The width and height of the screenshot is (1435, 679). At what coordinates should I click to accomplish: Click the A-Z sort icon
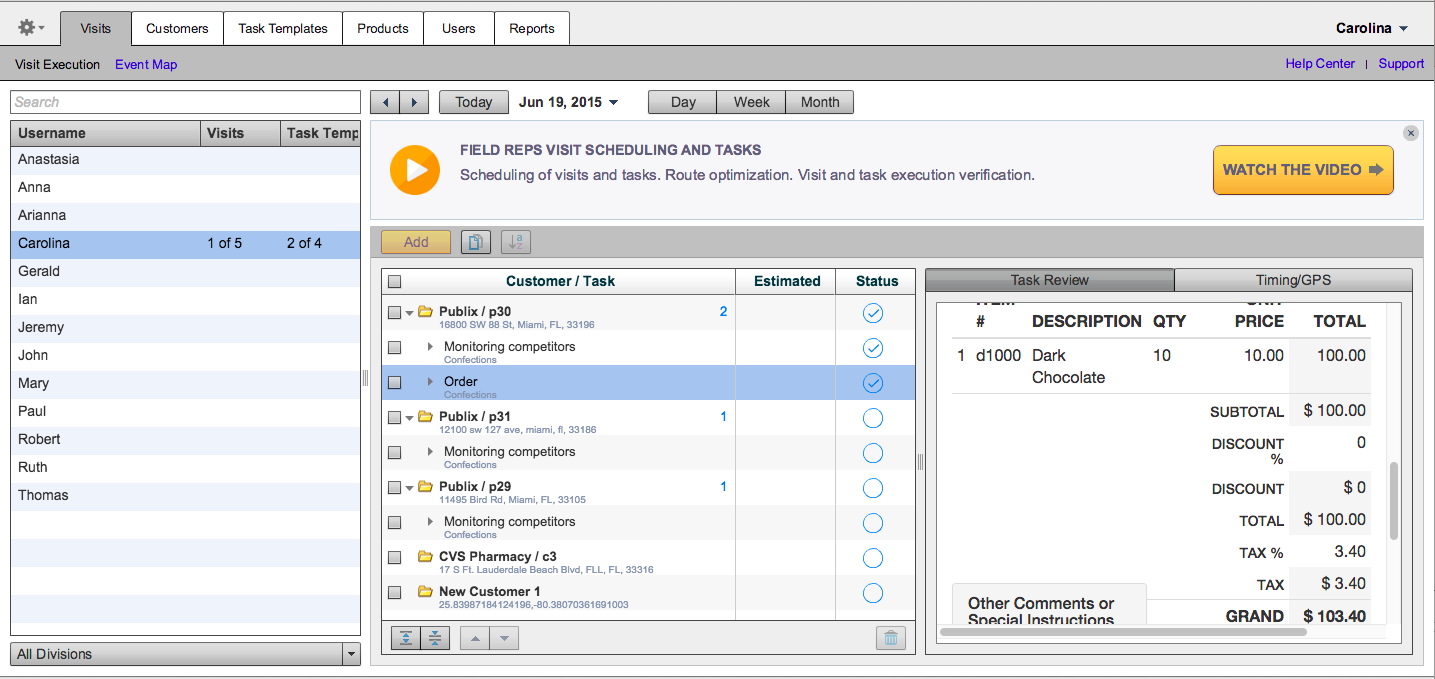[x=516, y=242]
